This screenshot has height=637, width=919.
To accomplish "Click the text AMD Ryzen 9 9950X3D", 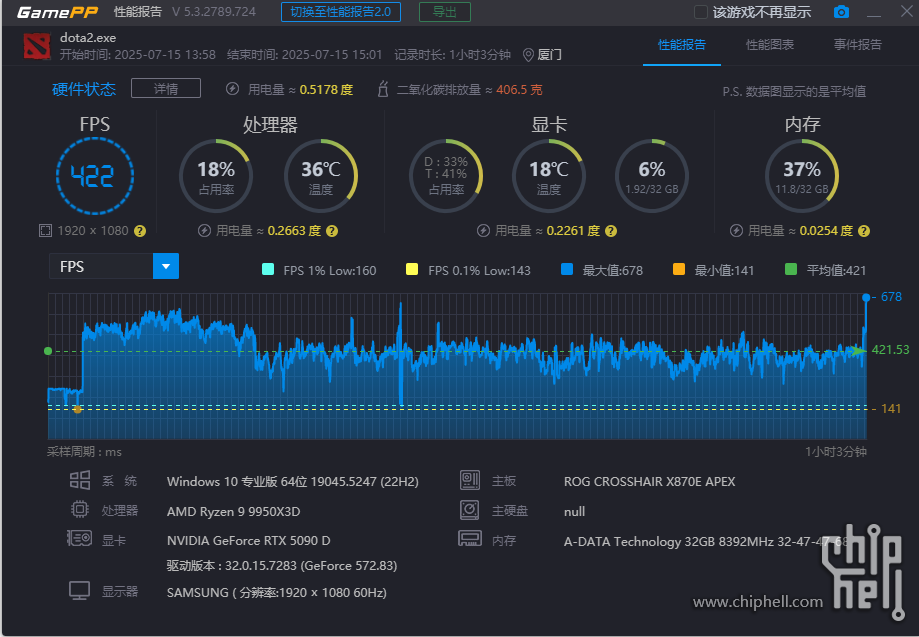I will point(233,512).
